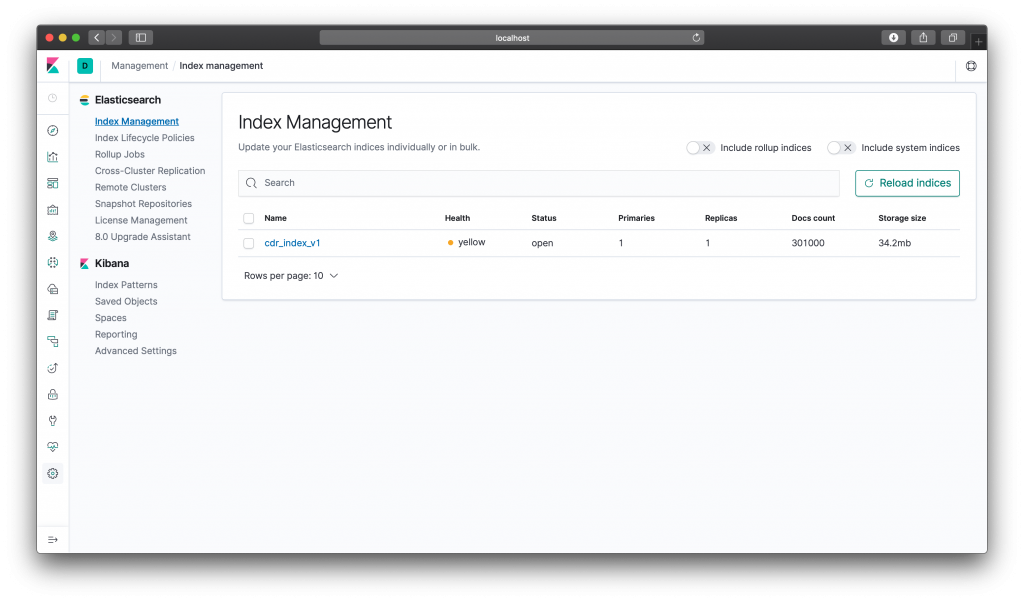Open Rollup Jobs section
The image size is (1024, 602).
pos(120,154)
